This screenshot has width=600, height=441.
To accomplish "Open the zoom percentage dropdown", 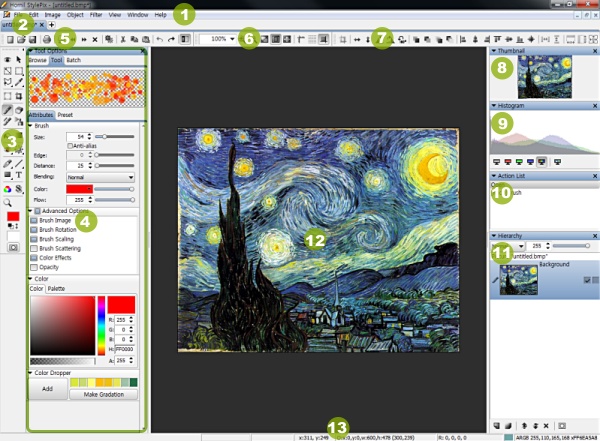I will 231,38.
